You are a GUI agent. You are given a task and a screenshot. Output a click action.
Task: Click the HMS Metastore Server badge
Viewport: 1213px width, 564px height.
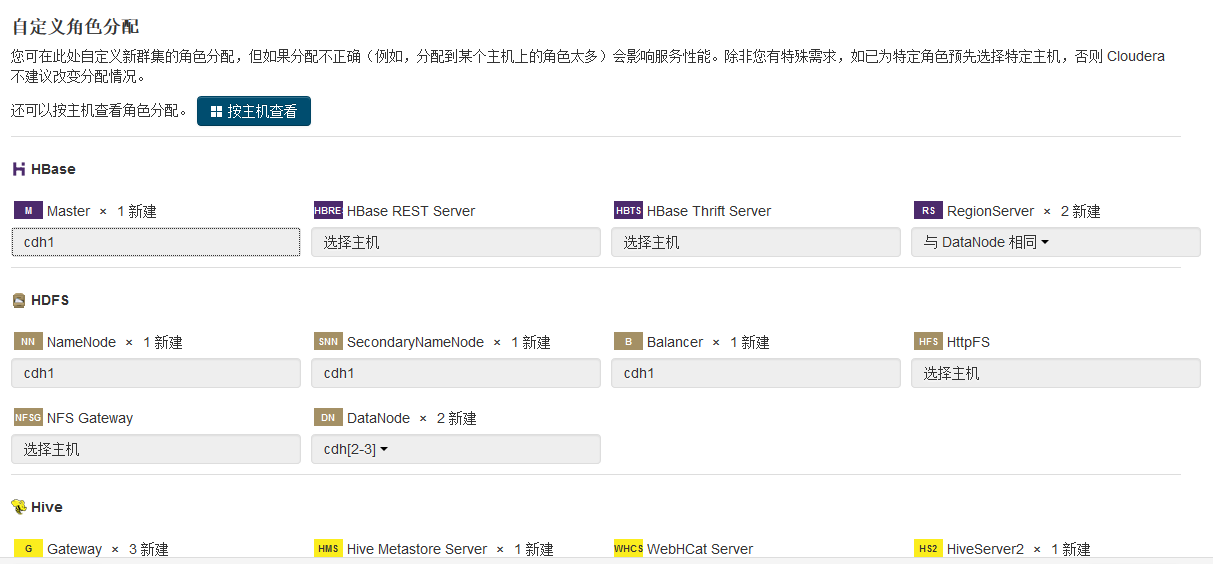pyautogui.click(x=328, y=548)
